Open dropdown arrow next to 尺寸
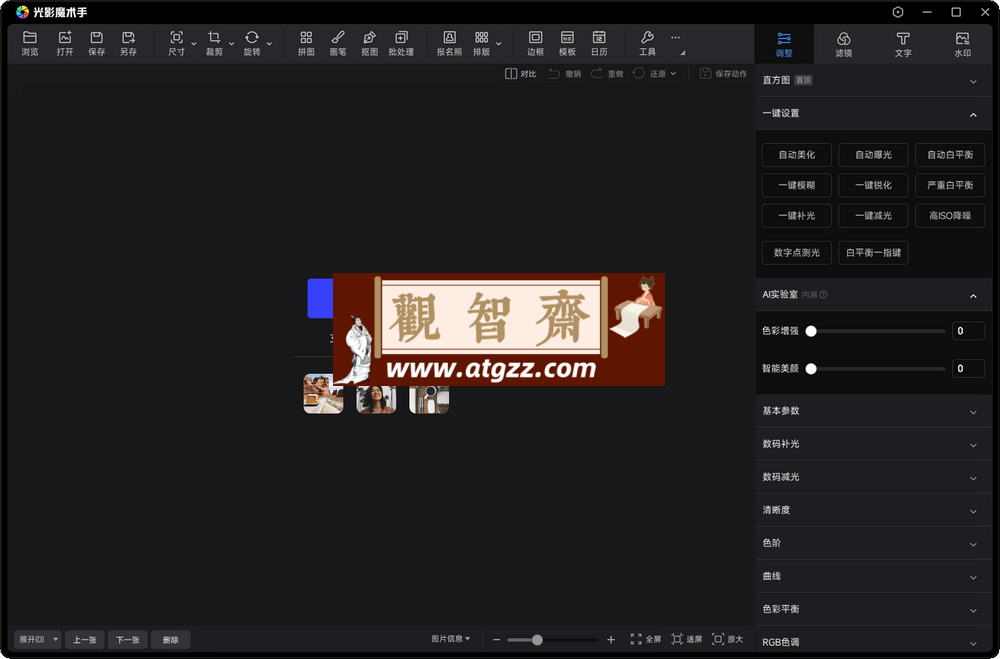Image resolution: width=1000 pixels, height=659 pixels. (x=194, y=43)
